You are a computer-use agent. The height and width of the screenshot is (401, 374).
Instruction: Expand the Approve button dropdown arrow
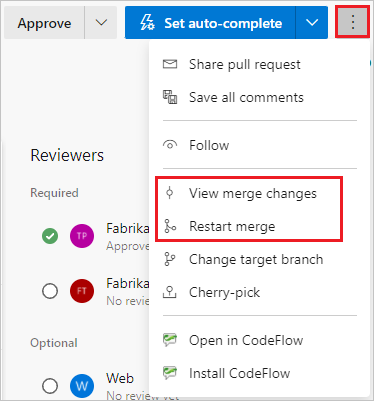[101, 22]
